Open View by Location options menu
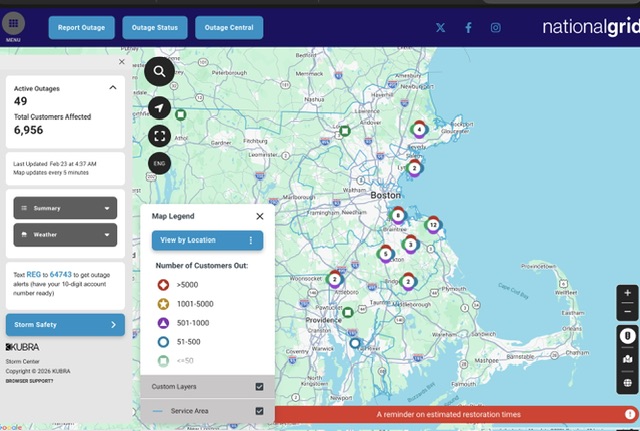 click(x=251, y=240)
